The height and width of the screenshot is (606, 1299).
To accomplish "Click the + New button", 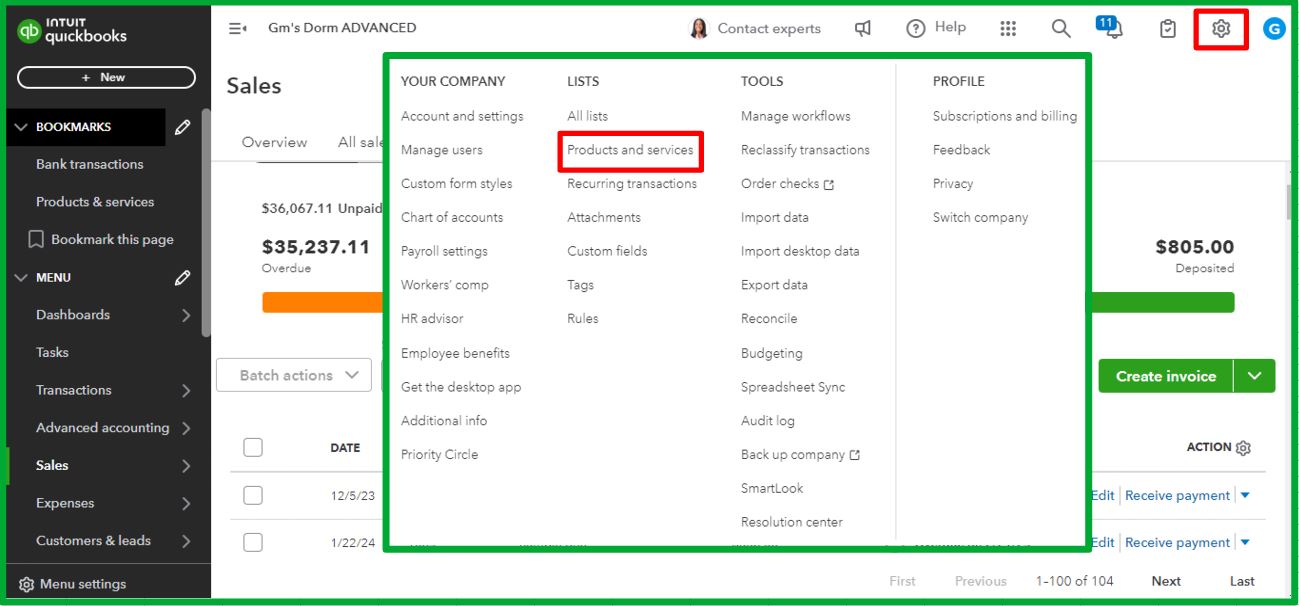I will click(106, 77).
